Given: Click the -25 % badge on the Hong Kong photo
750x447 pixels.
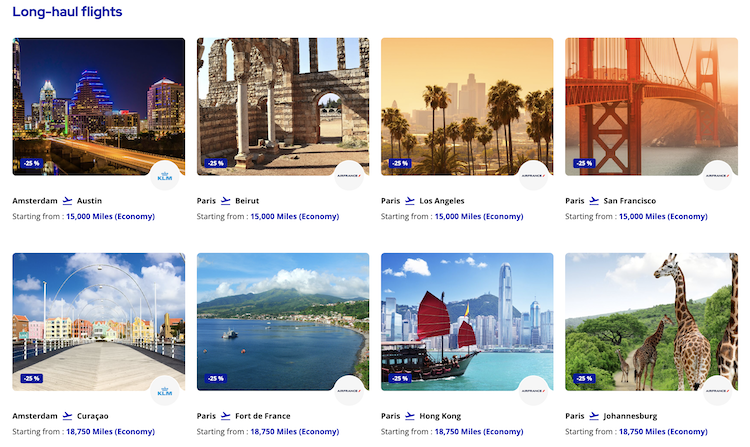Looking at the screenshot, I should click(x=400, y=379).
